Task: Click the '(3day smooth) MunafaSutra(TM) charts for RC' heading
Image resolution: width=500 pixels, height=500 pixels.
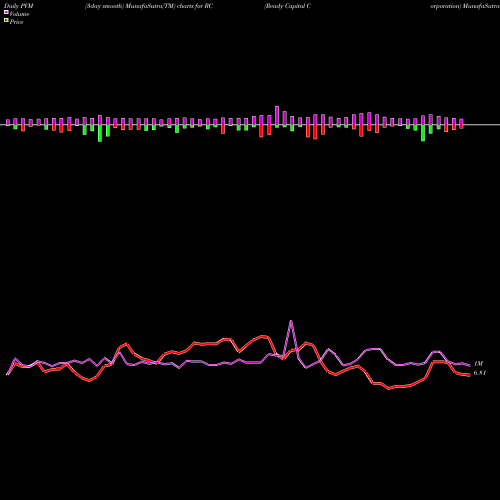Action: [149, 6]
